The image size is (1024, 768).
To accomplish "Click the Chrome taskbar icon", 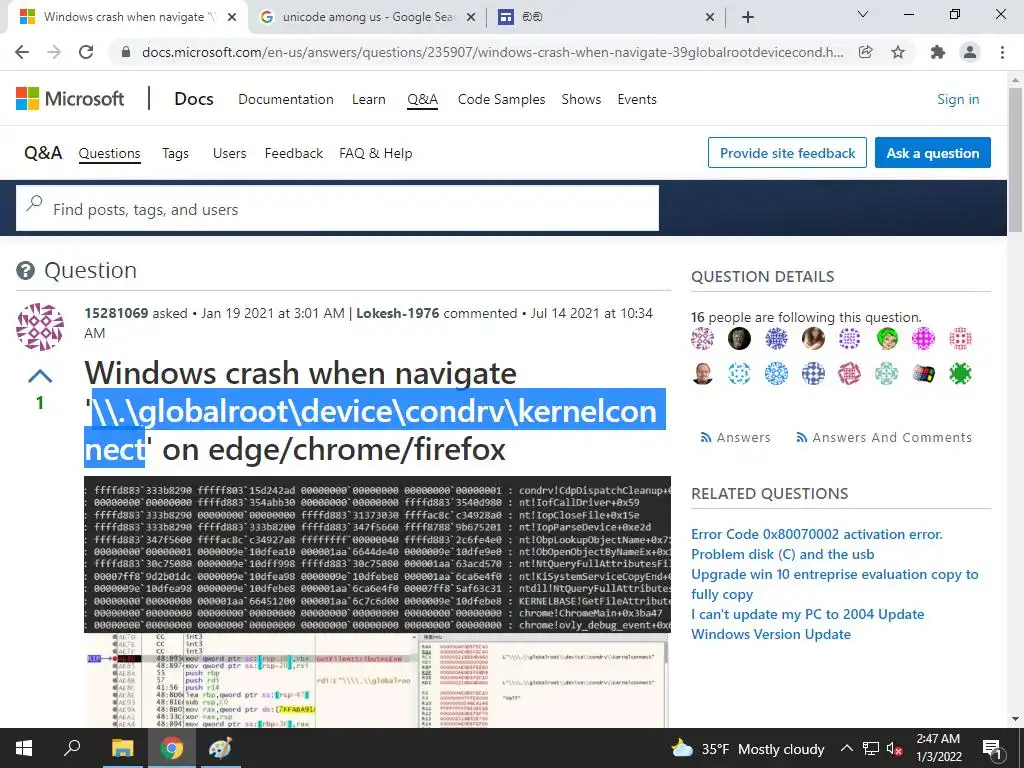I will click(x=172, y=748).
